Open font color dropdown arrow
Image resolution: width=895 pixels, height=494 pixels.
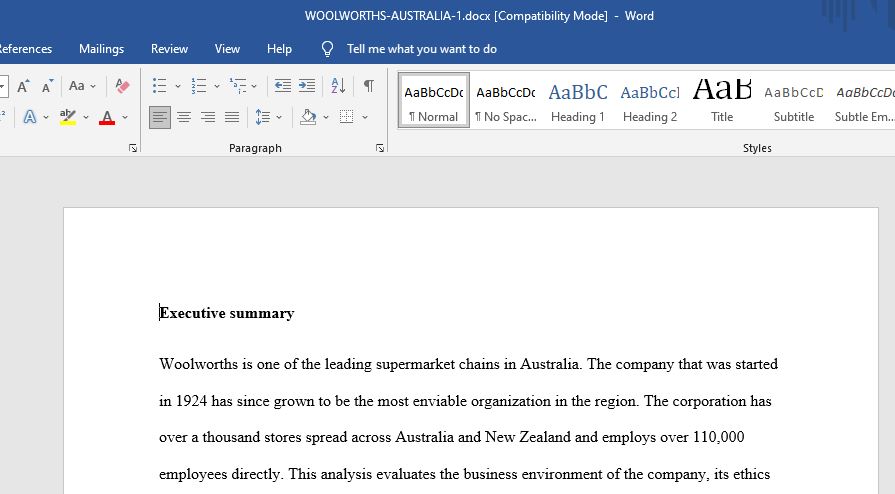pyautogui.click(x=125, y=117)
